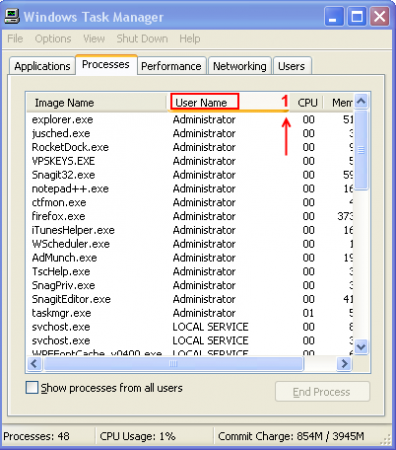The image size is (396, 450).
Task: Click the End Process button
Action: pyautogui.click(x=322, y=392)
